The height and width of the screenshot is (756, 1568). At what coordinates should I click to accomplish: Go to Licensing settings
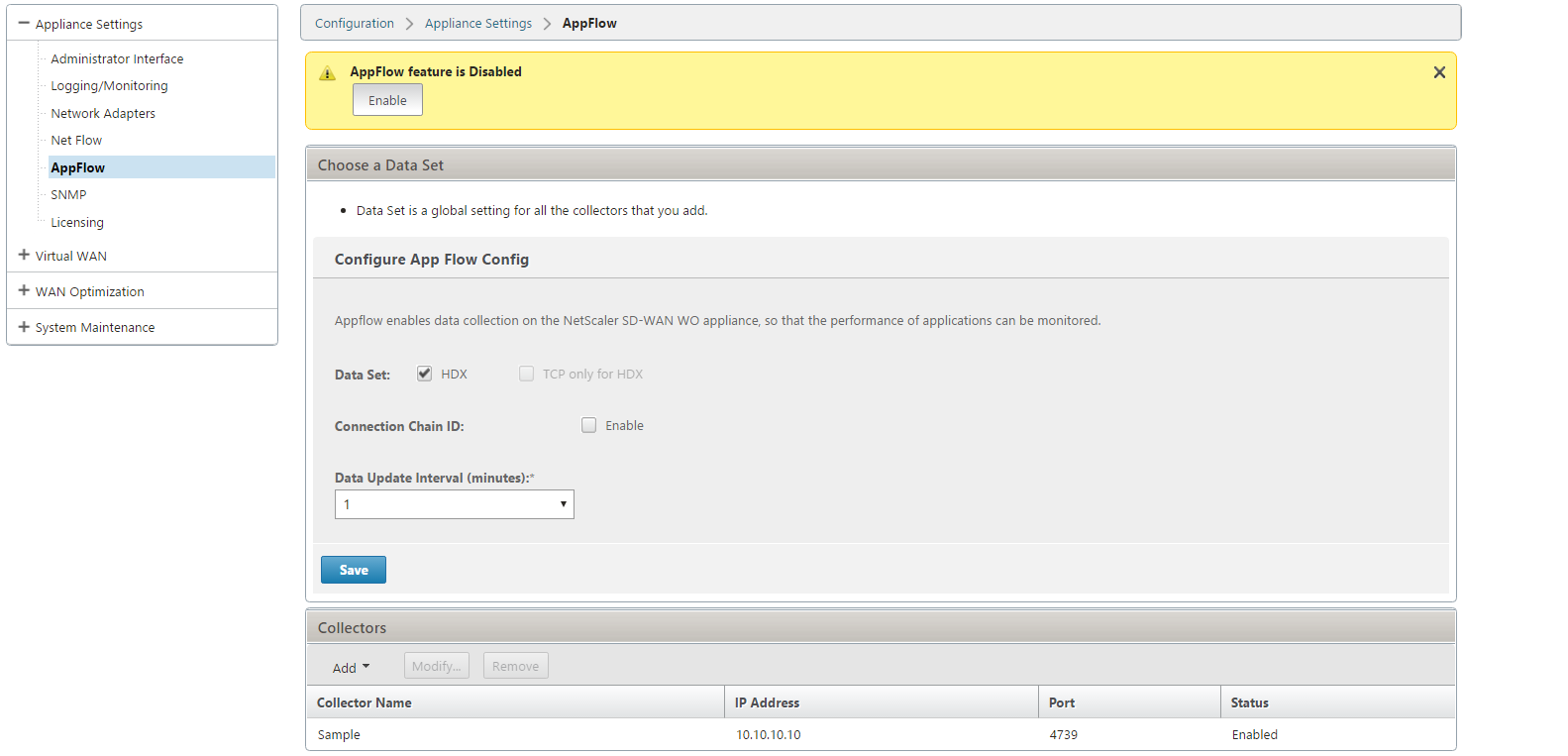pyautogui.click(x=77, y=222)
